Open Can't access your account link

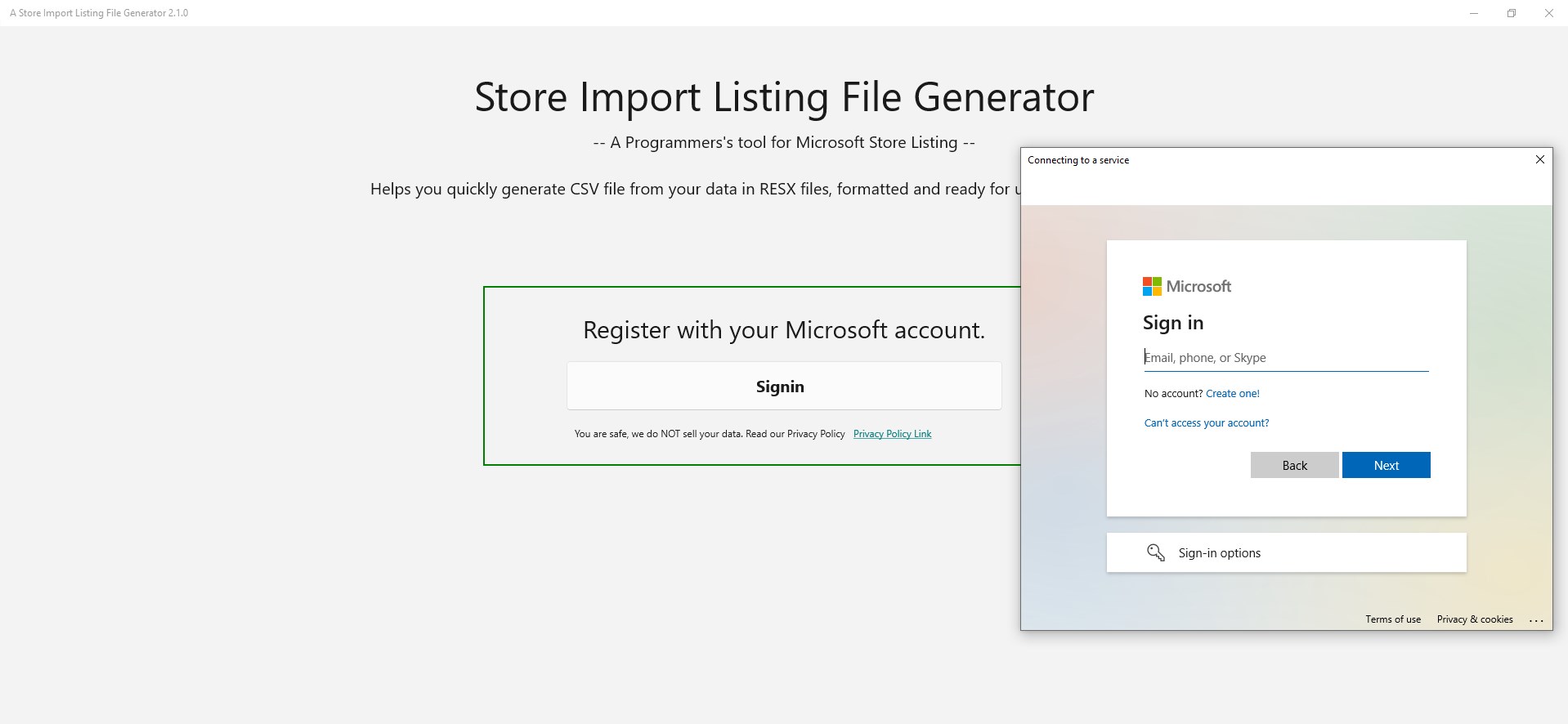coord(1206,423)
